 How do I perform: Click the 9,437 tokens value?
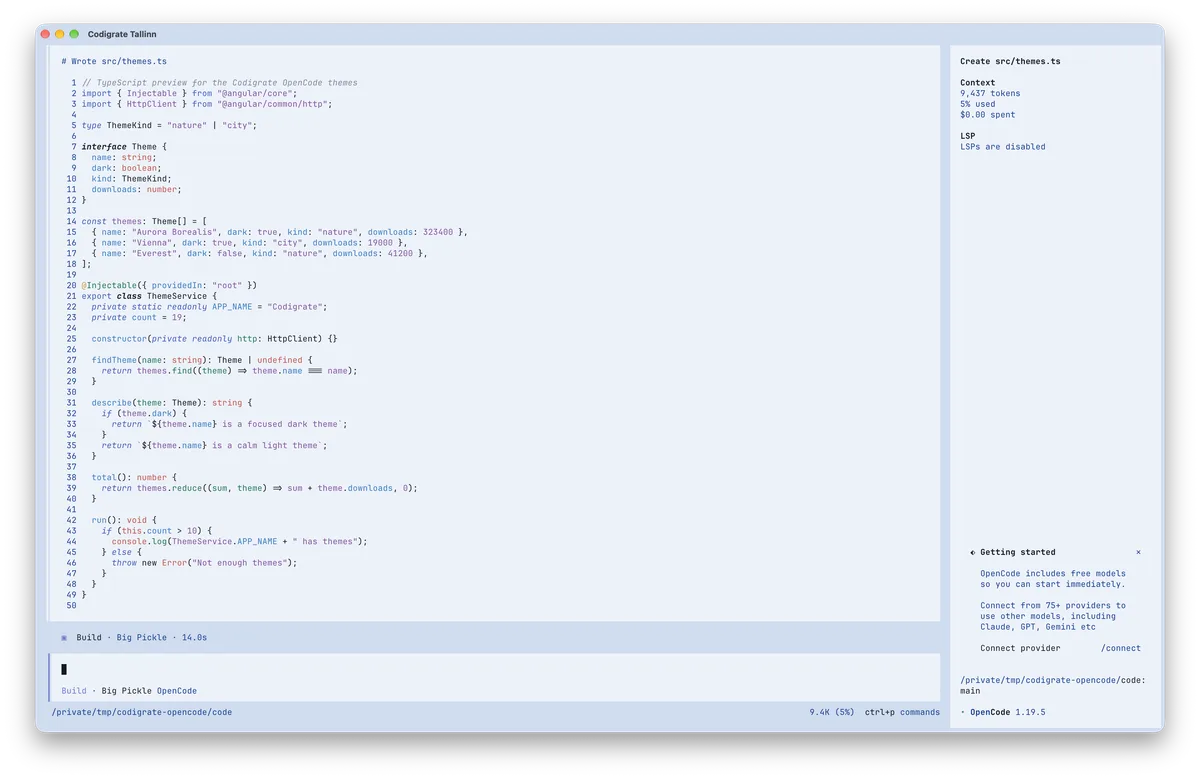(x=990, y=93)
